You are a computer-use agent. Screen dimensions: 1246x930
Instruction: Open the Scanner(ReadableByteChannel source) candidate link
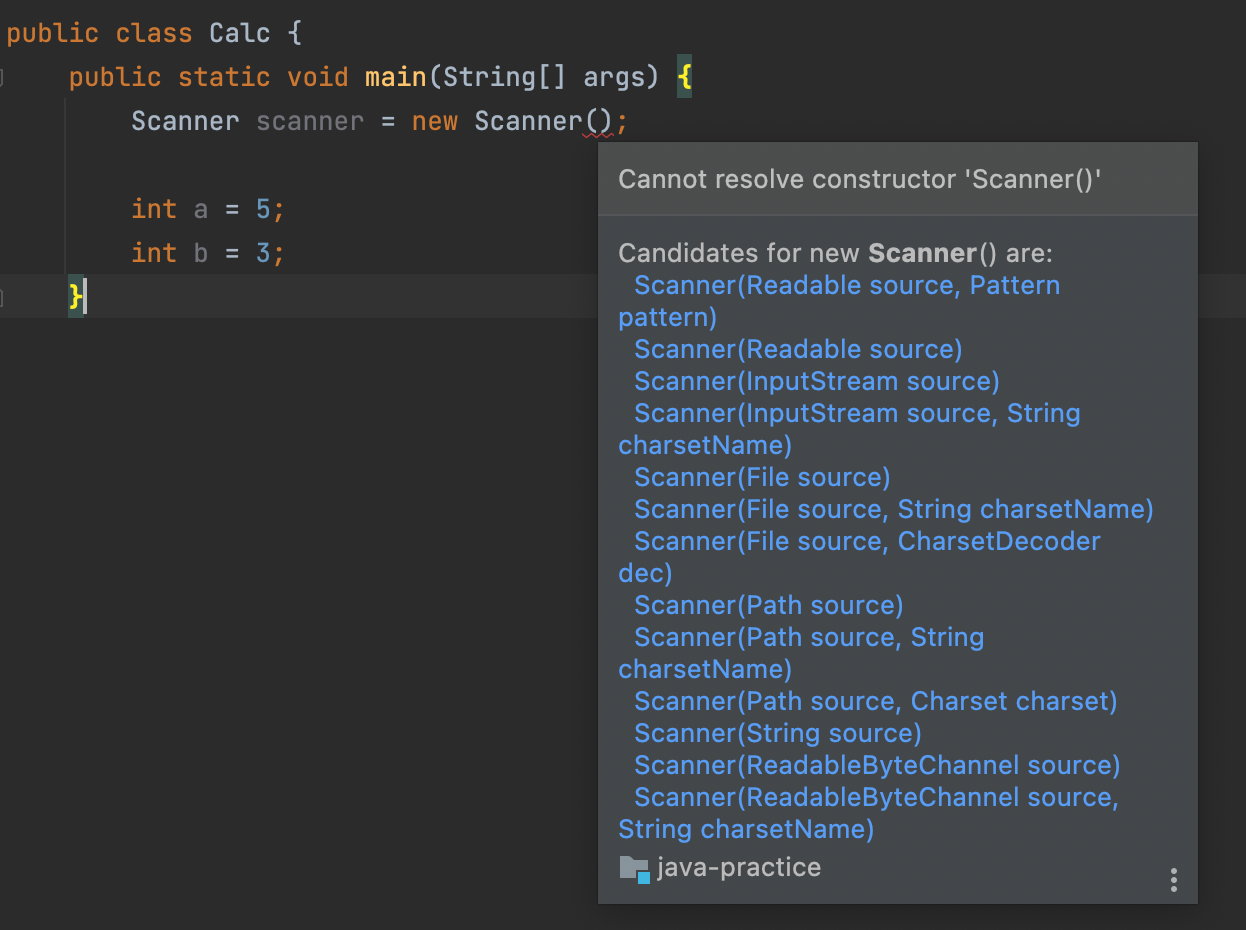[x=876, y=765]
